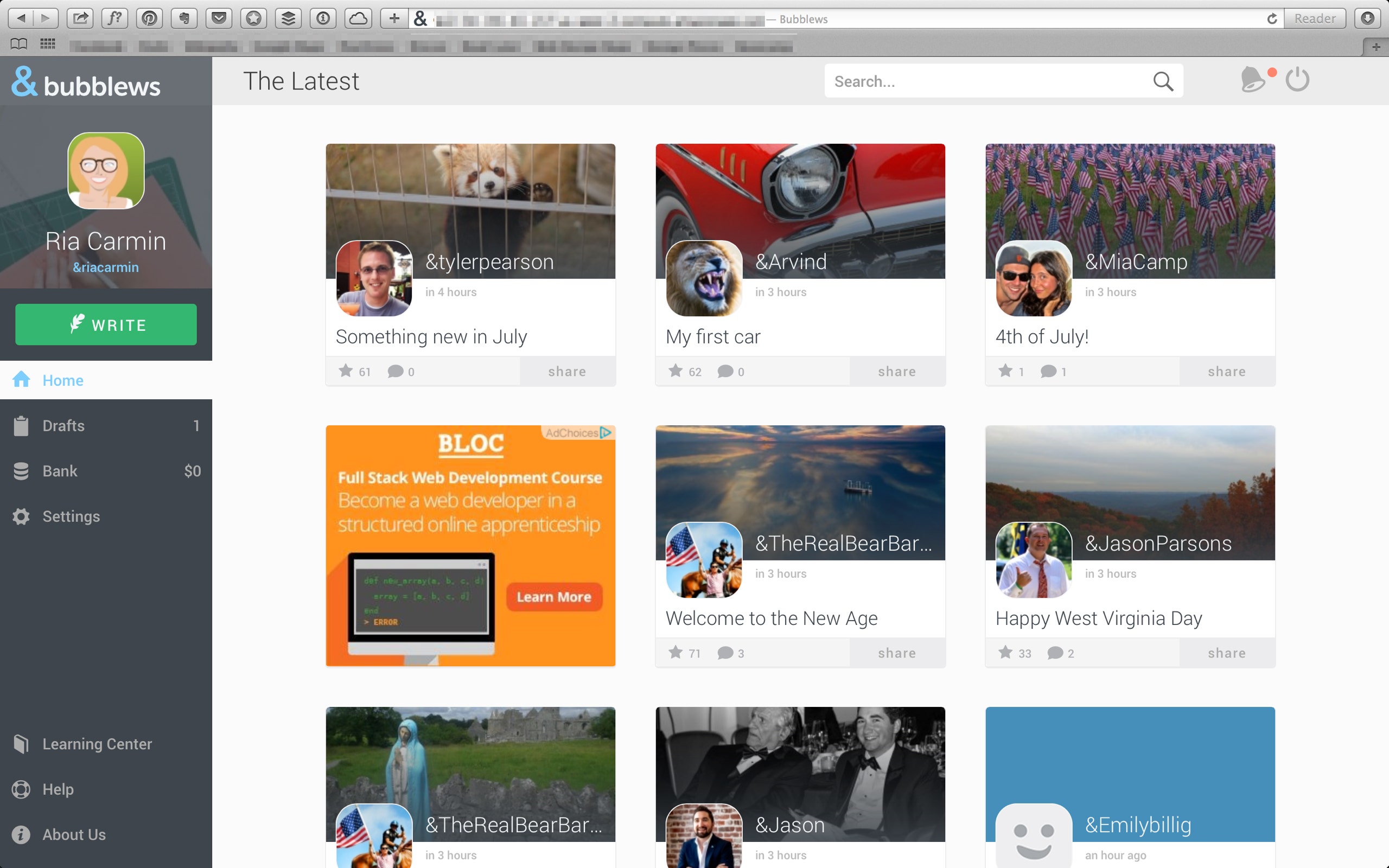Open notifications bell icon
The width and height of the screenshot is (1389, 868).
pyautogui.click(x=1253, y=79)
